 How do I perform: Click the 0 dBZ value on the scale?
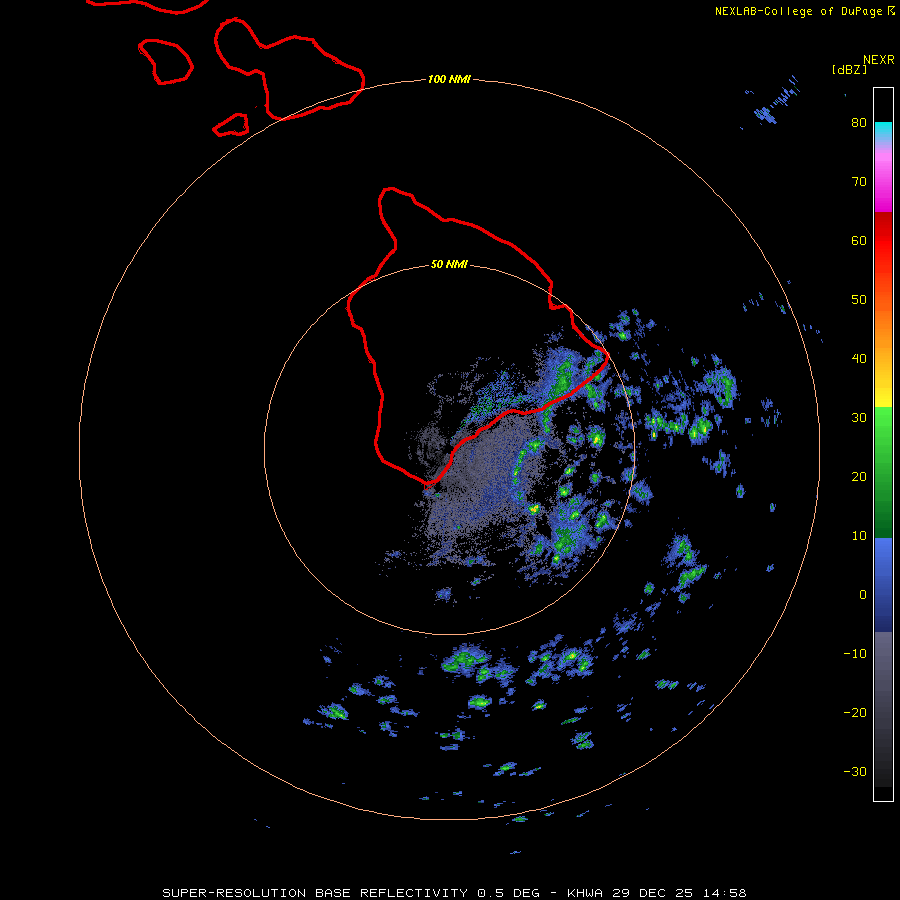[863, 595]
